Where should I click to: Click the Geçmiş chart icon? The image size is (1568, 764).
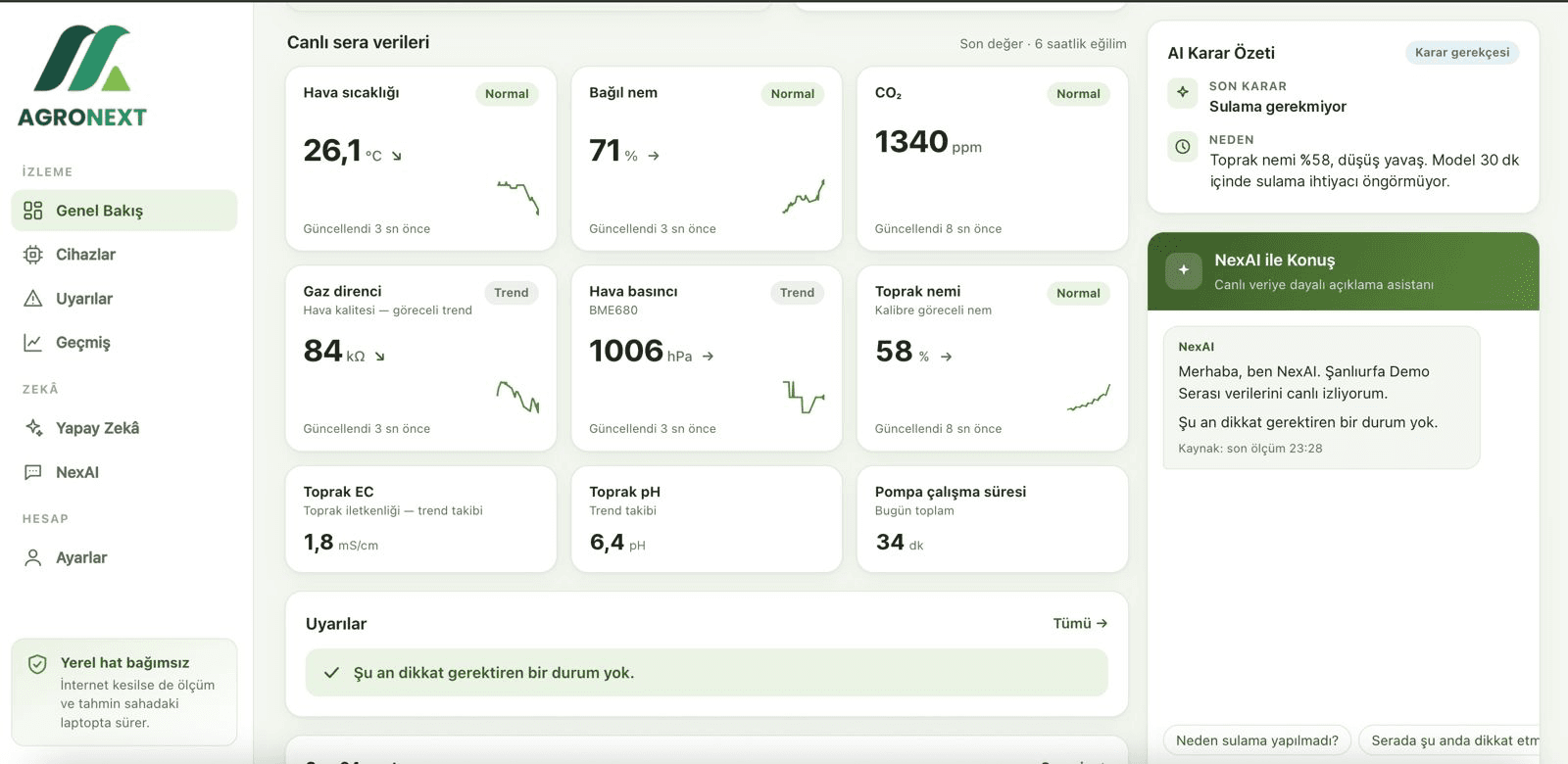(33, 343)
